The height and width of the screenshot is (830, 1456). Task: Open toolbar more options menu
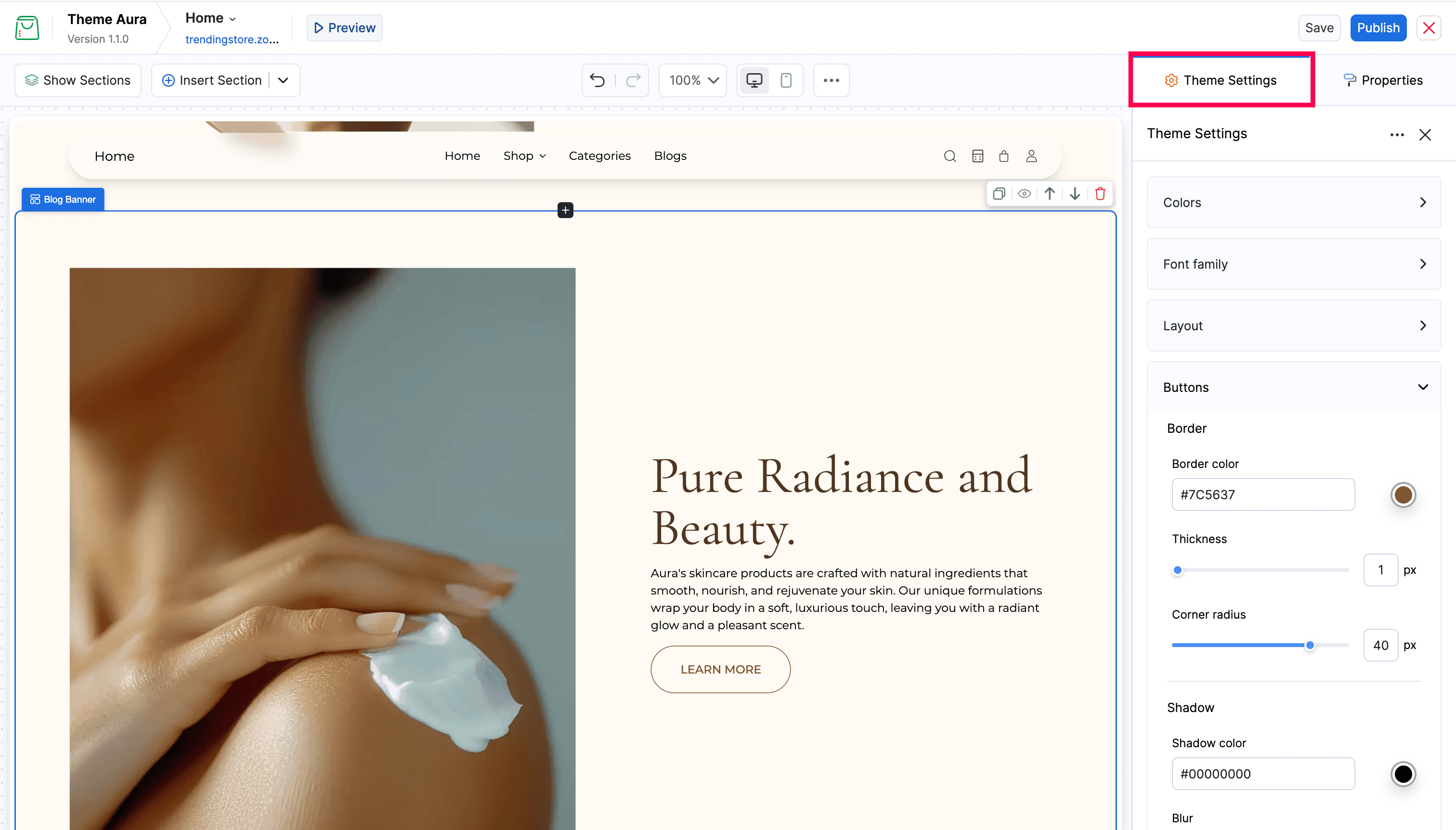831,80
